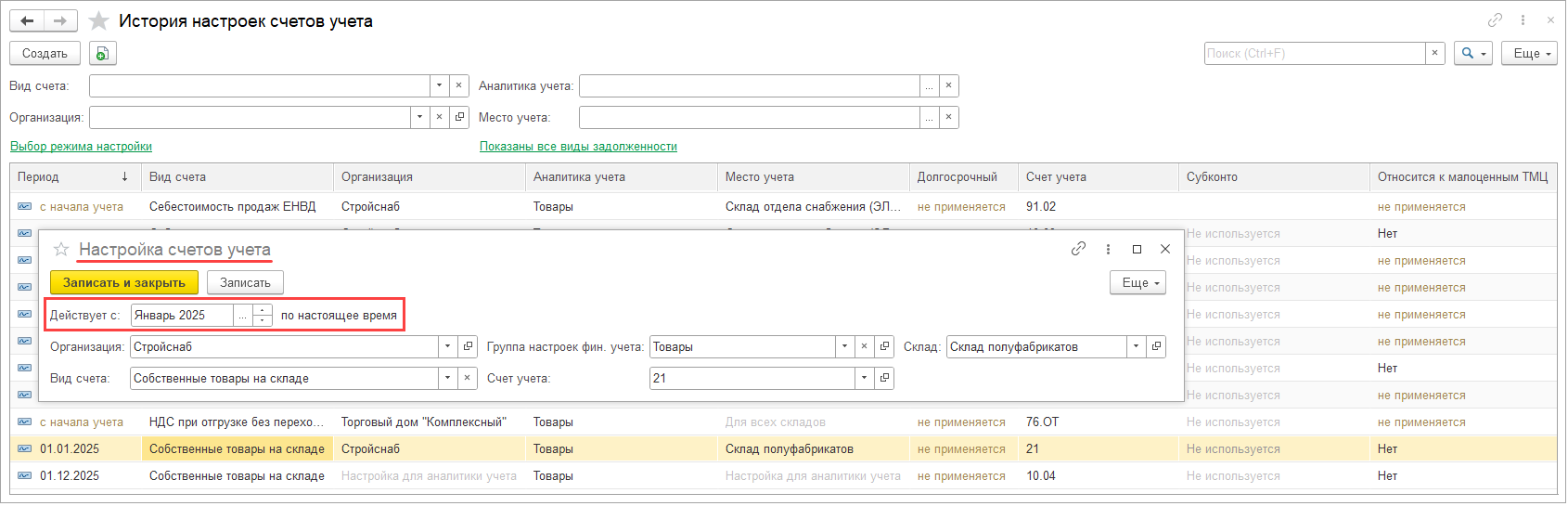Viewport: 1568px width, 506px height.
Task: Open the main Еще menu at top right
Action: [x=1533, y=54]
